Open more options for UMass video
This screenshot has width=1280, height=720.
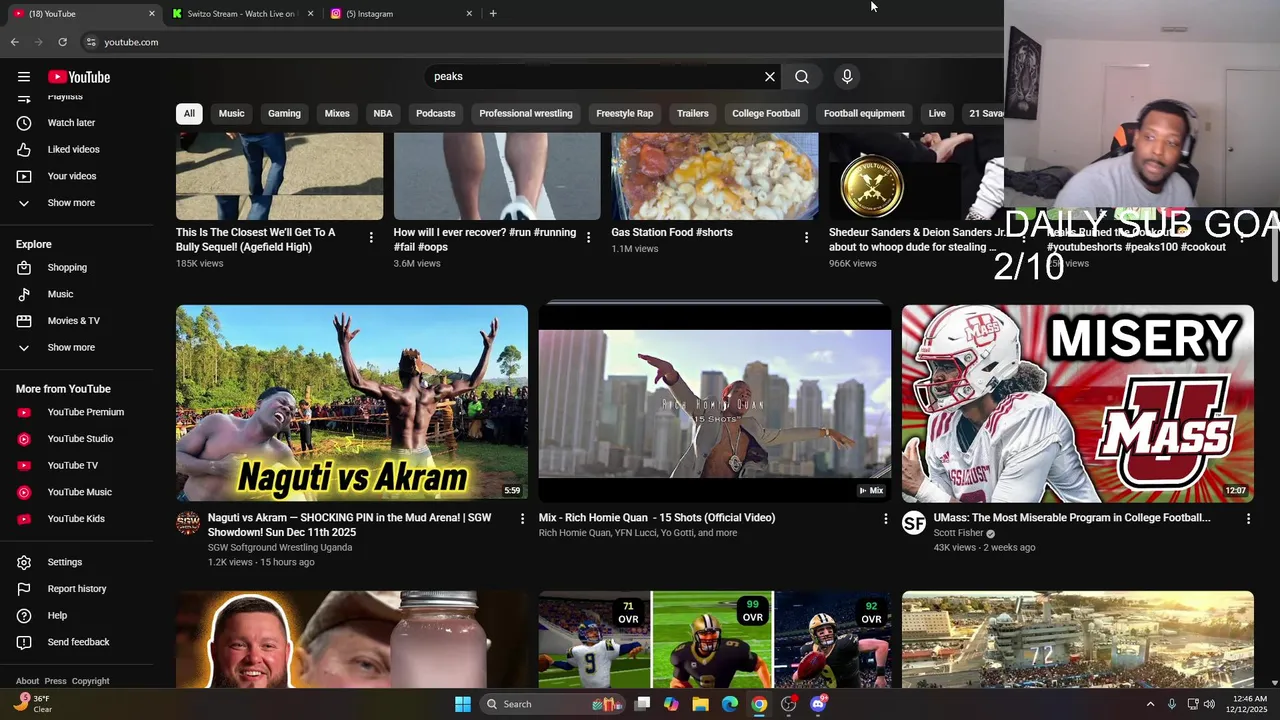click(x=1248, y=518)
